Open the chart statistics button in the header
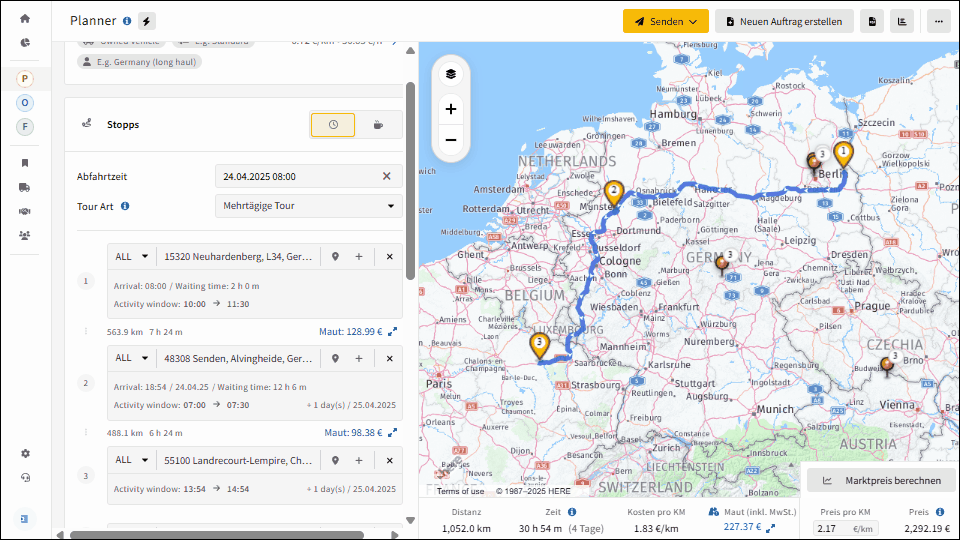The height and width of the screenshot is (540, 960). [x=902, y=21]
